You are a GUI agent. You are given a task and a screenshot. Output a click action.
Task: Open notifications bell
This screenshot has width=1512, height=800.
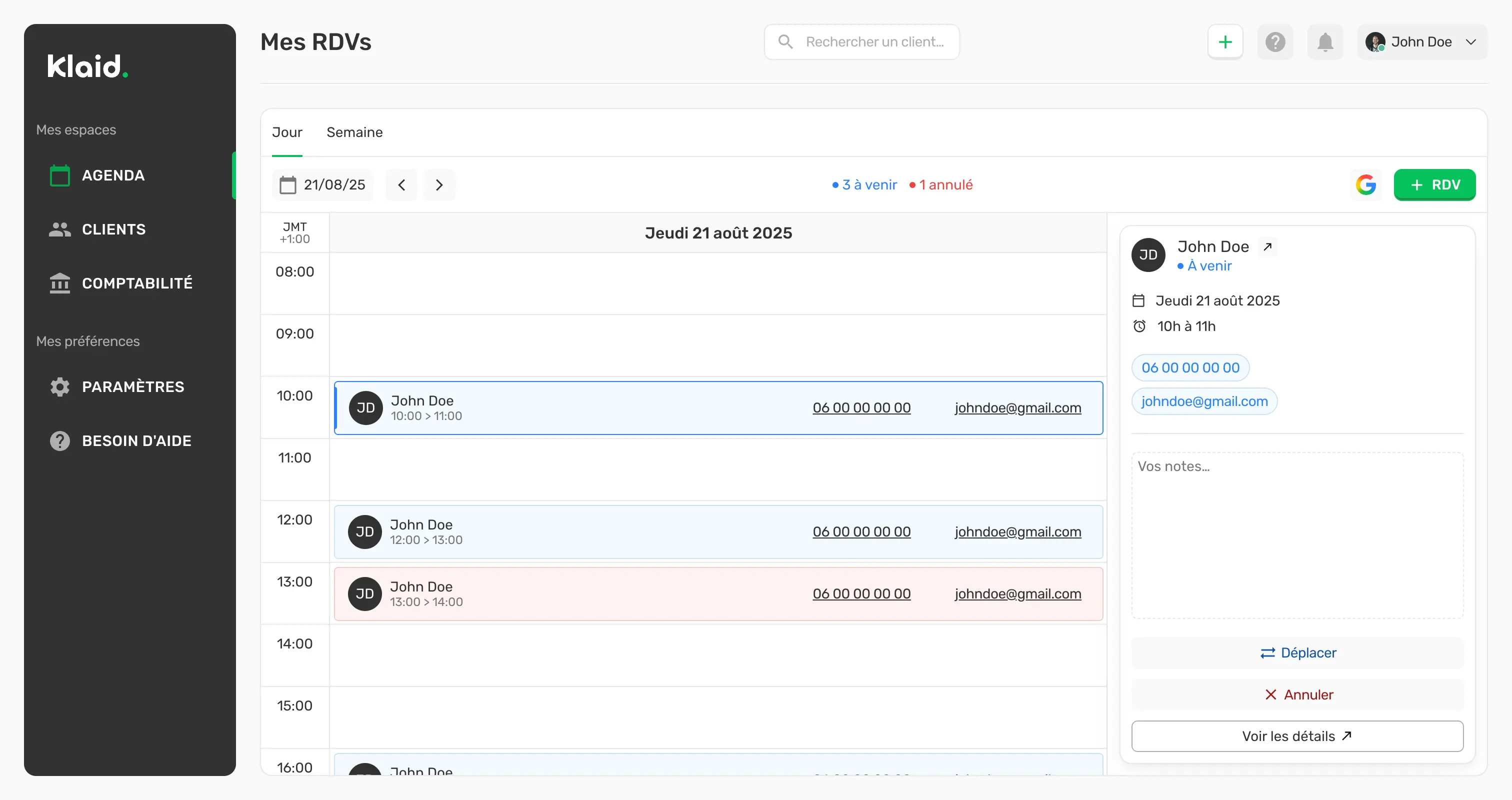pos(1325,41)
